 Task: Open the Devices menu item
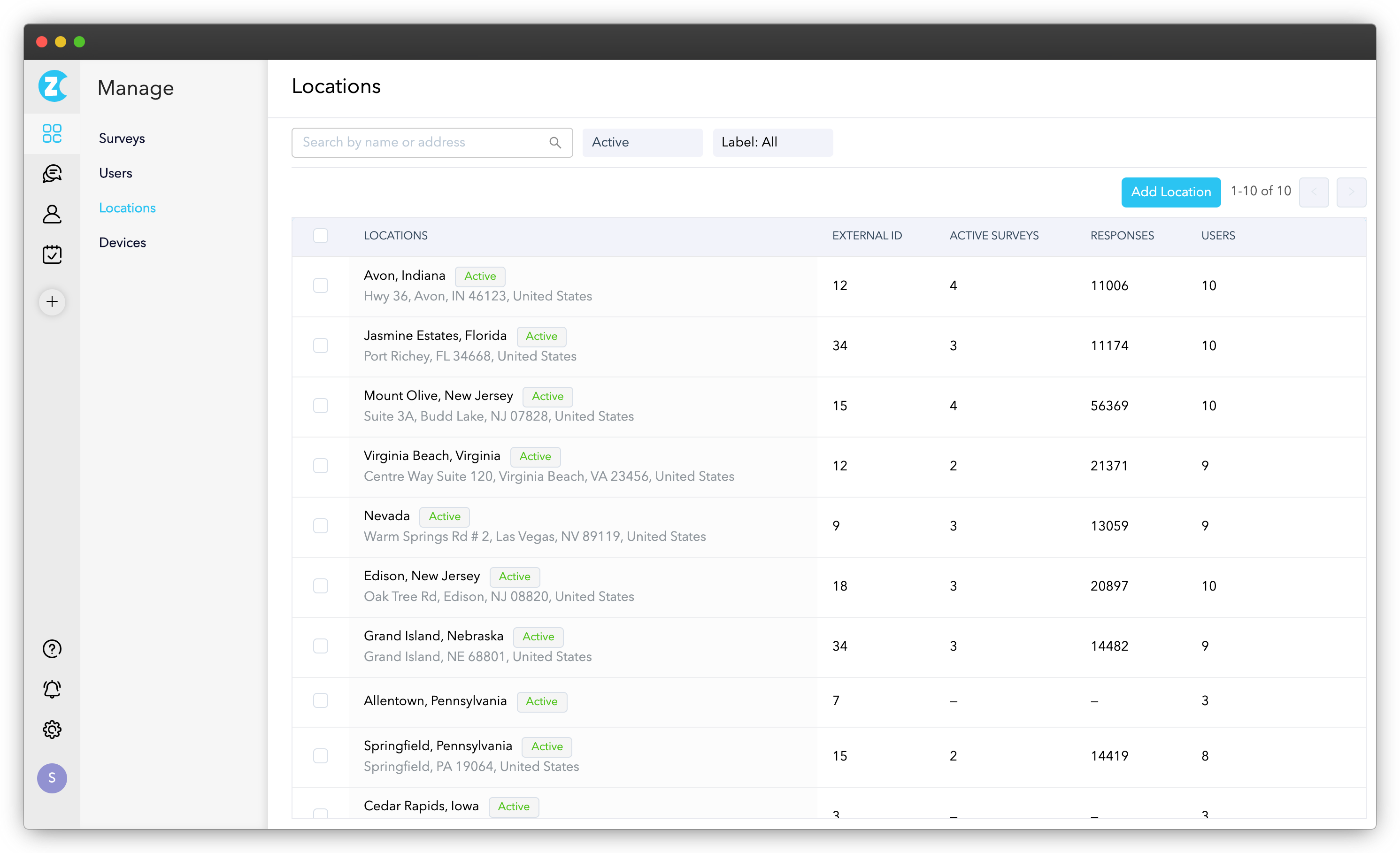pos(122,243)
